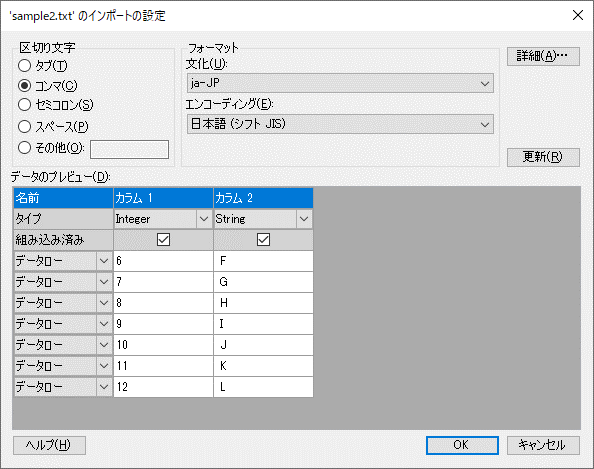This screenshot has width=594, height=469.
Task: Click the 更新(R) refresh button
Action: (543, 157)
